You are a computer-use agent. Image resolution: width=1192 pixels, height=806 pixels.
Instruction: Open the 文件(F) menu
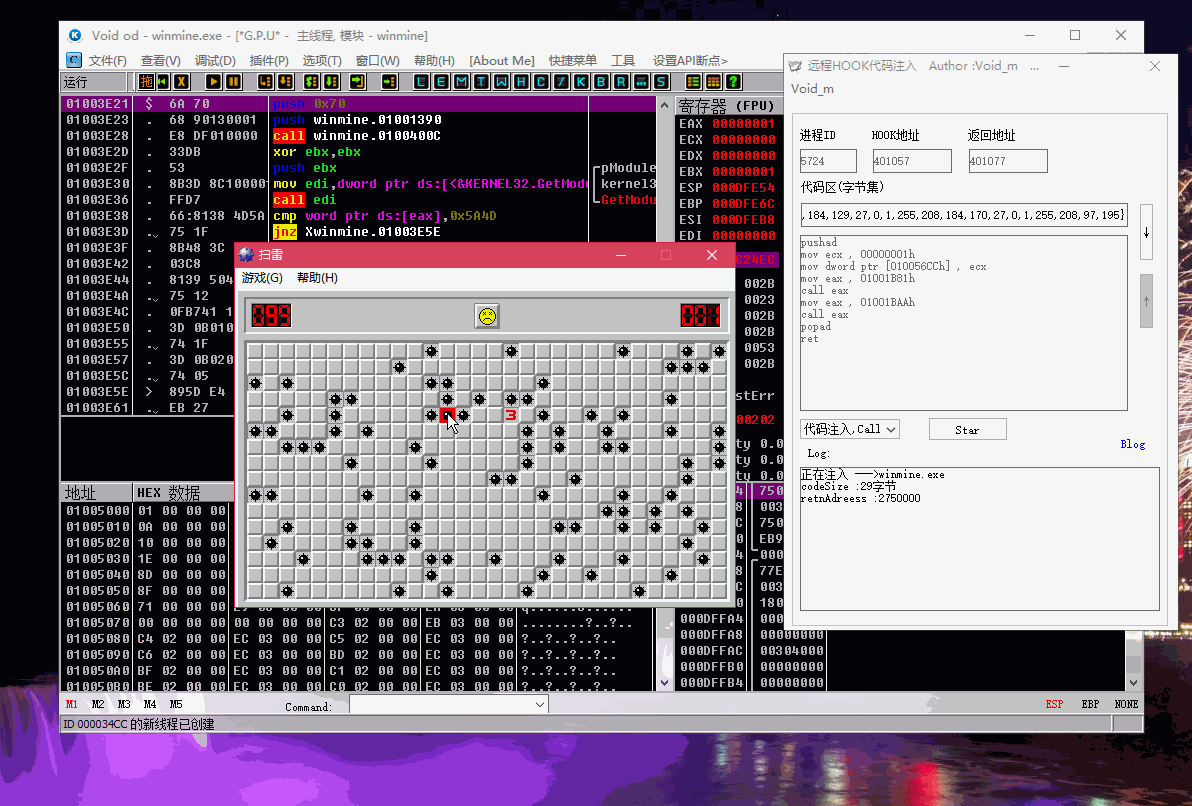(107, 60)
